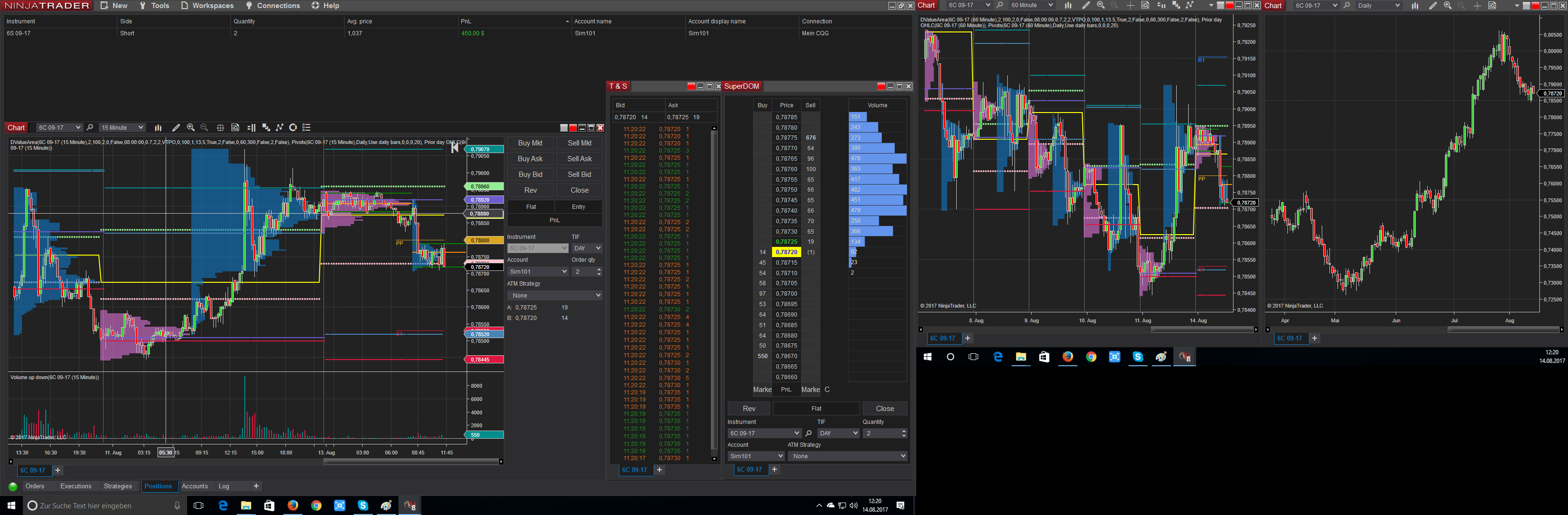The height and width of the screenshot is (515, 1568).
Task: Expand the toolbar overflow arrow in 60 Minute chart
Action: pyautogui.click(x=1211, y=5)
